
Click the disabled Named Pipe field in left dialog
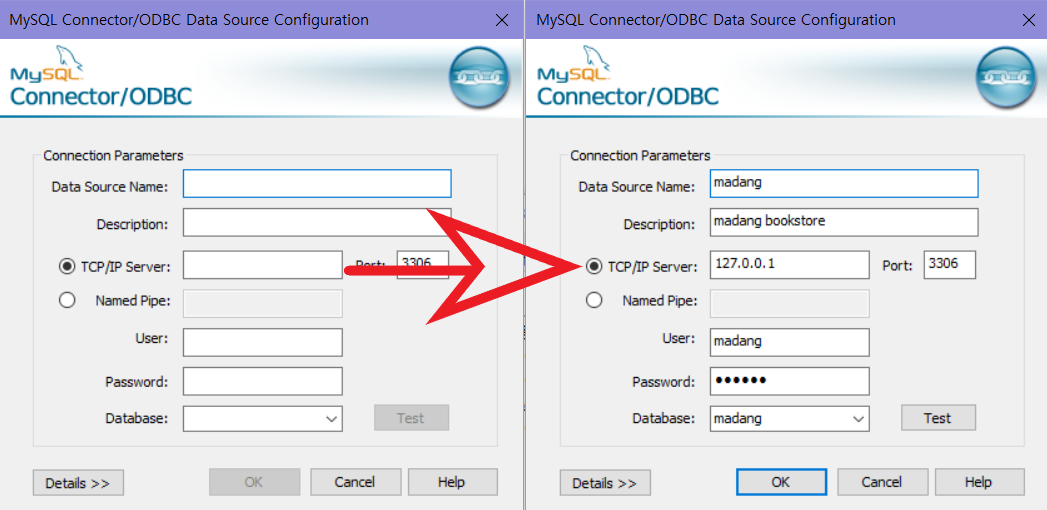(x=263, y=304)
